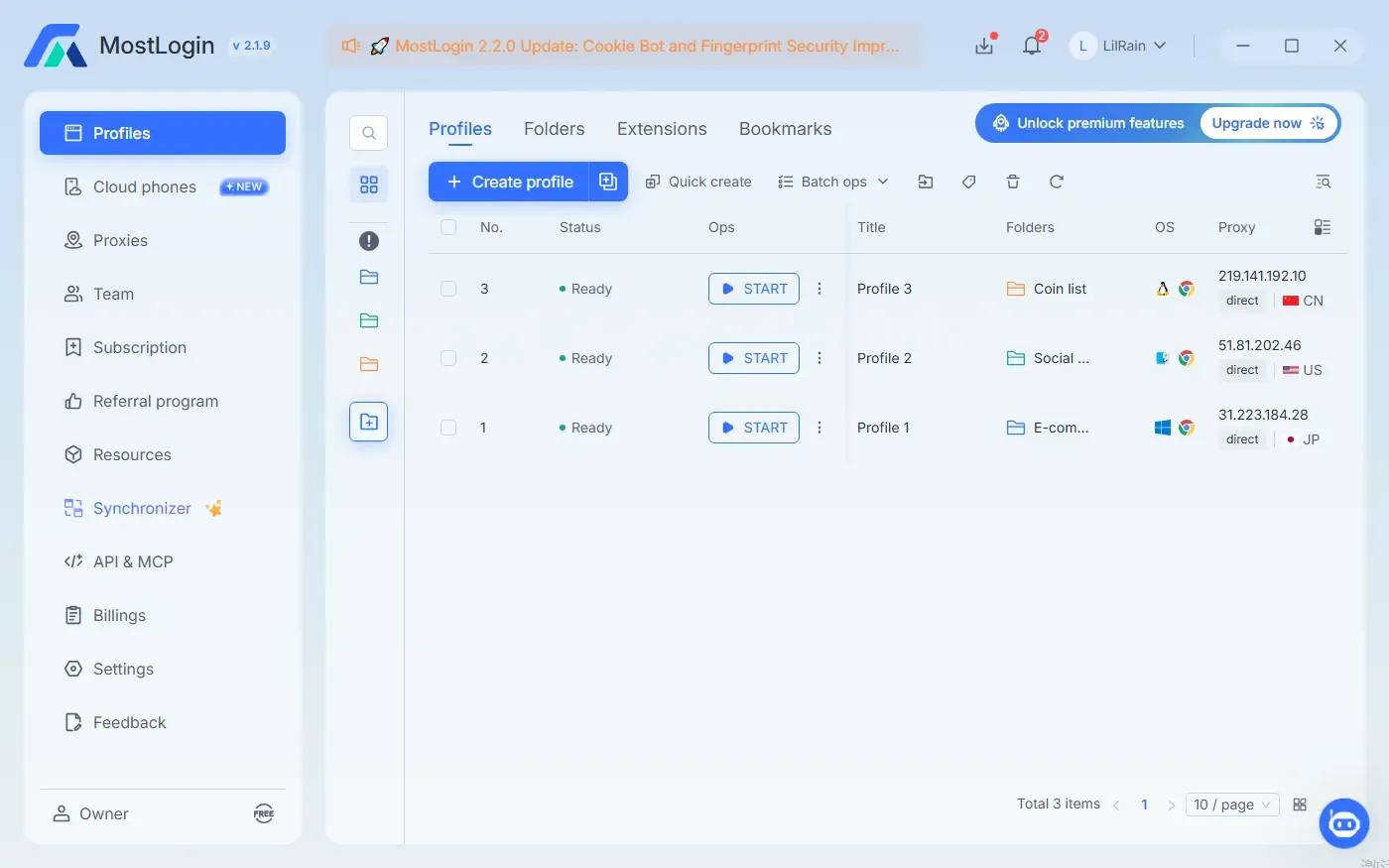Click the tag toolbar icon

coord(969,182)
